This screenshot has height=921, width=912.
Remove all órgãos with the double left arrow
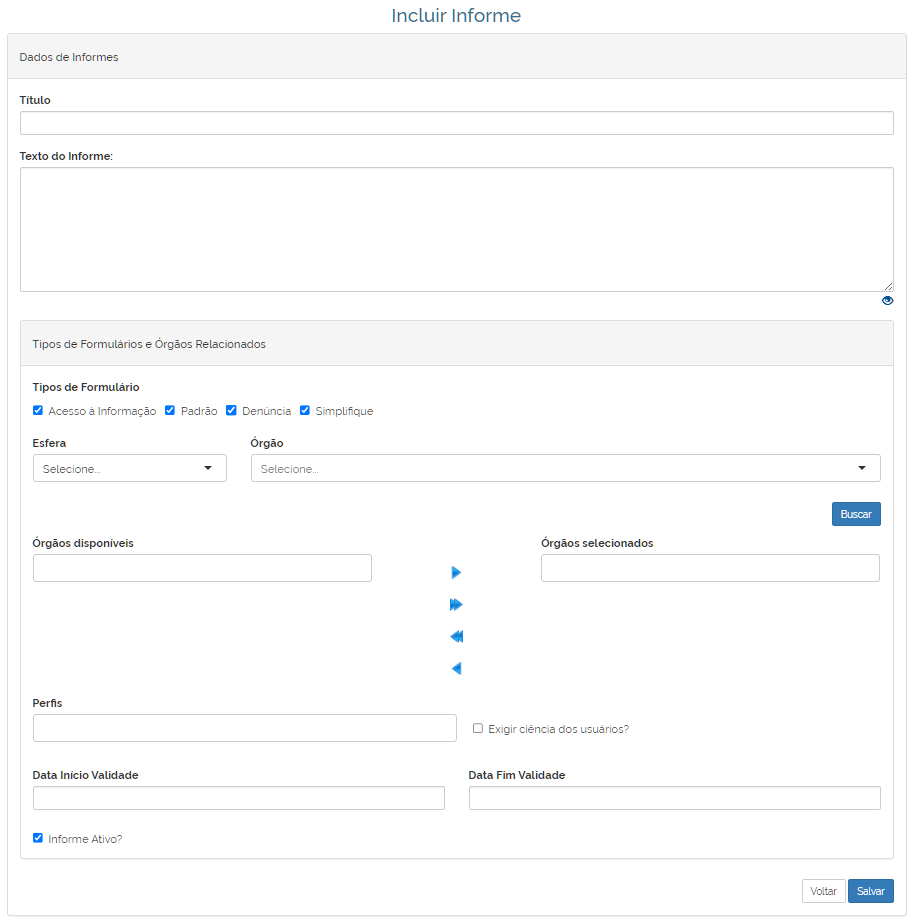pyautogui.click(x=456, y=636)
